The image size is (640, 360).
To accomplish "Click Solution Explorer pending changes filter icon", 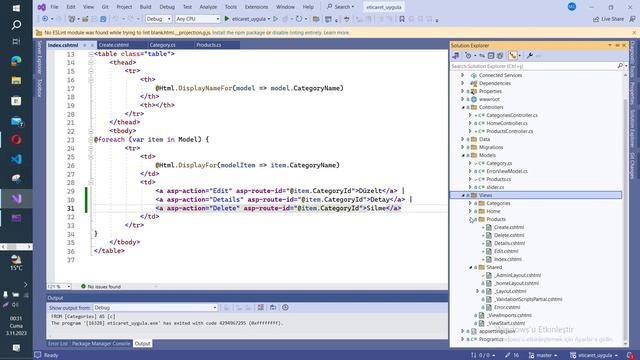I will 468,56.
